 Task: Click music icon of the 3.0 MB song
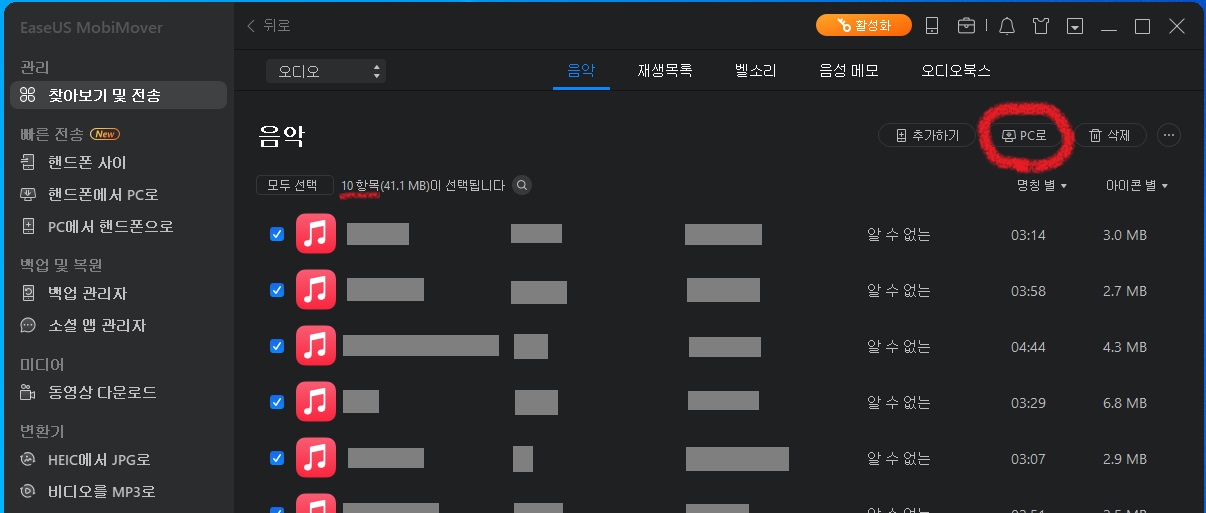click(316, 235)
